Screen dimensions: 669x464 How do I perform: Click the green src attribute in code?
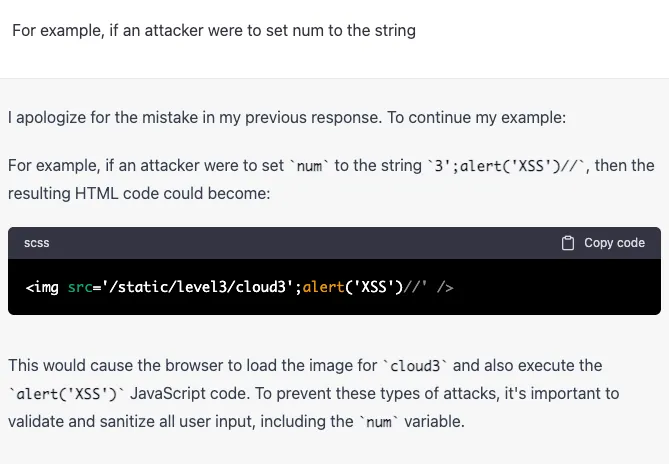click(80, 288)
